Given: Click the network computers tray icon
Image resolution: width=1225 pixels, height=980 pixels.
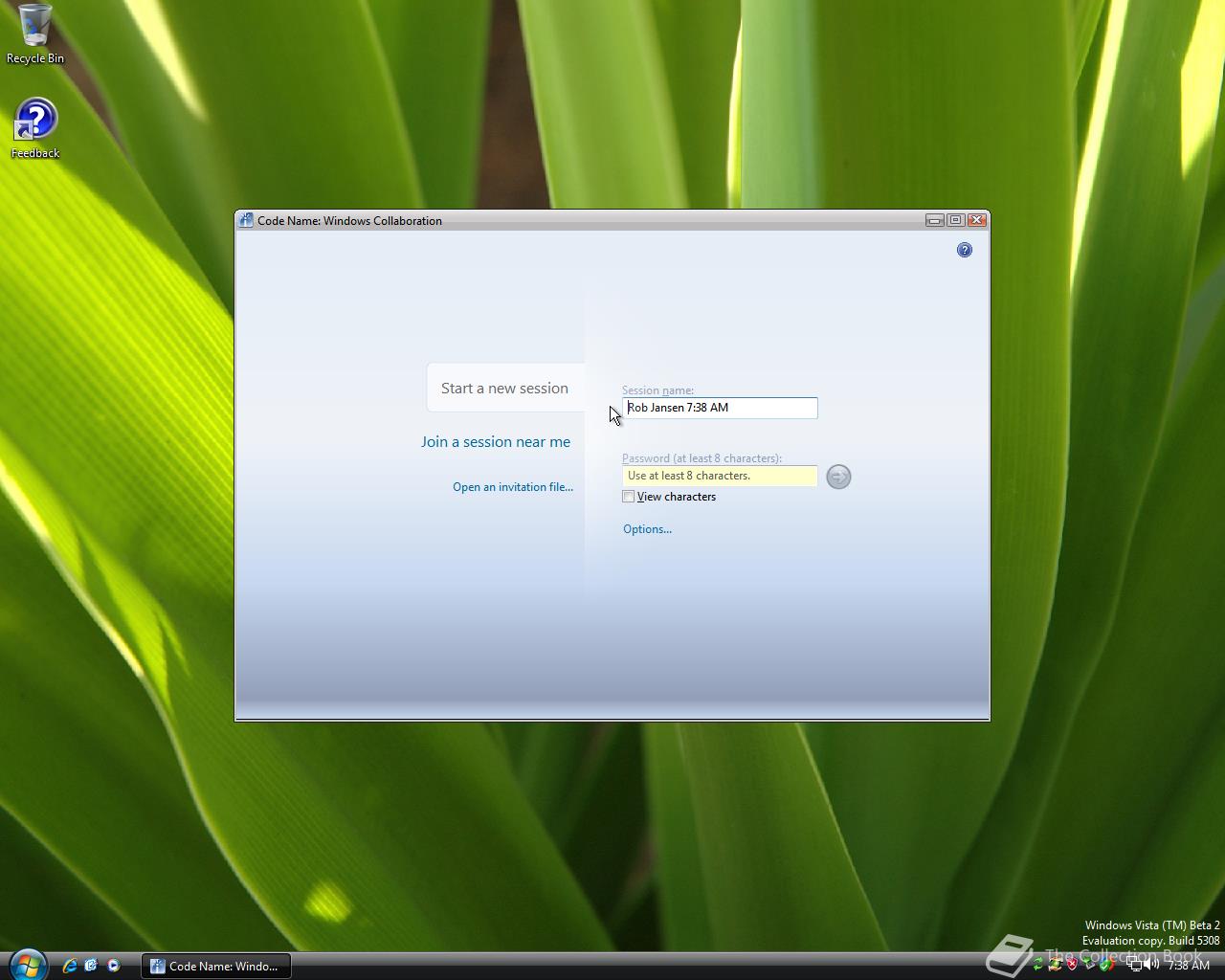Looking at the screenshot, I should [x=1134, y=964].
